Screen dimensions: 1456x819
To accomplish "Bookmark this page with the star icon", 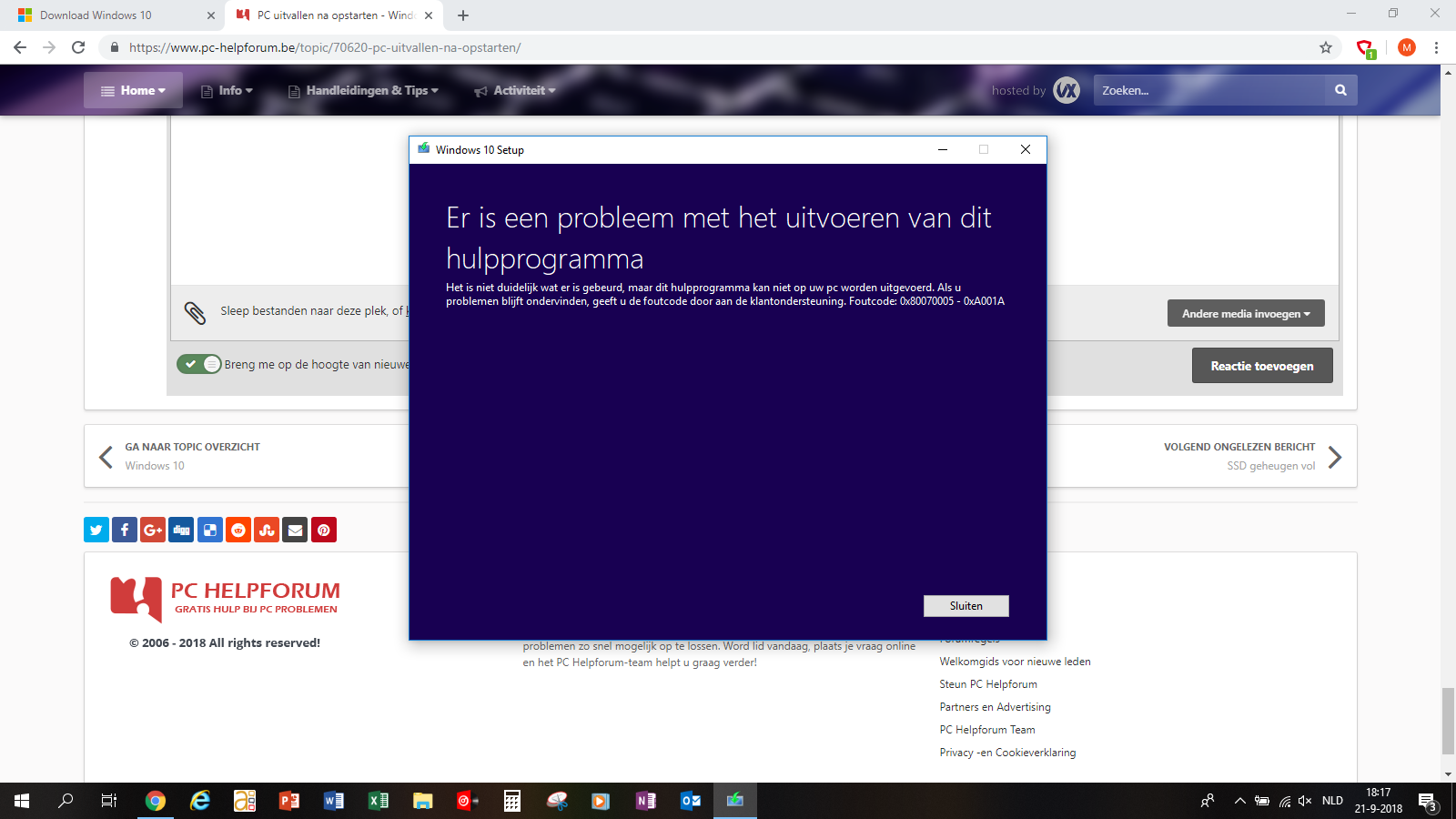I will tap(1326, 47).
